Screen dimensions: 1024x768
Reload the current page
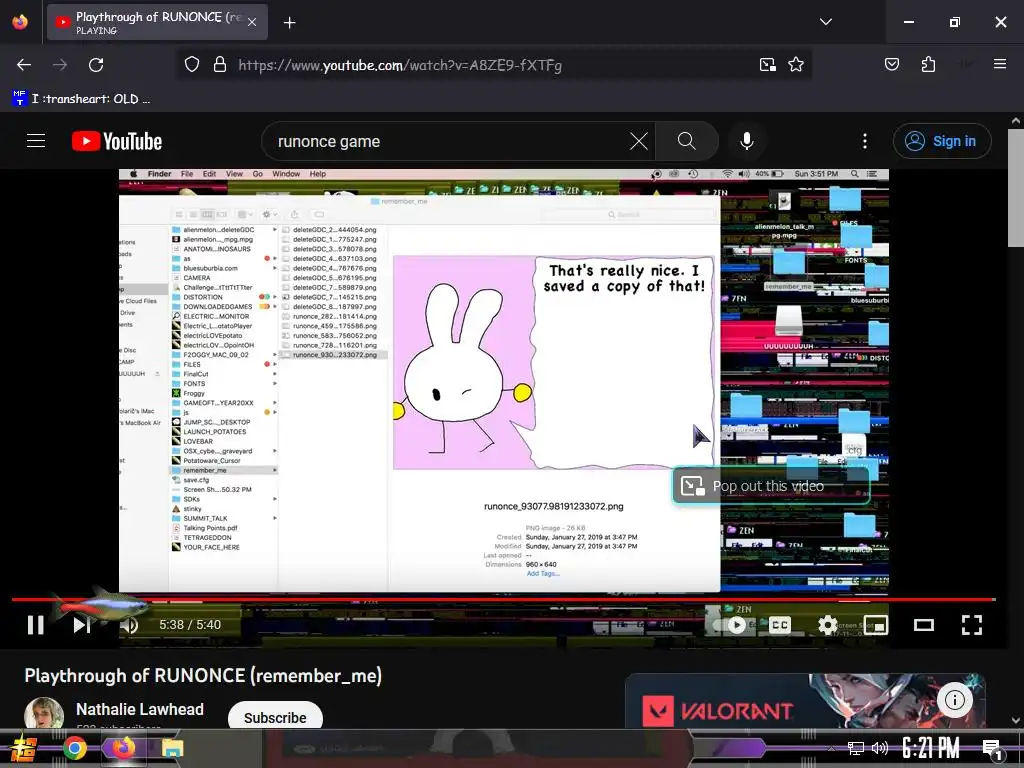click(x=96, y=65)
